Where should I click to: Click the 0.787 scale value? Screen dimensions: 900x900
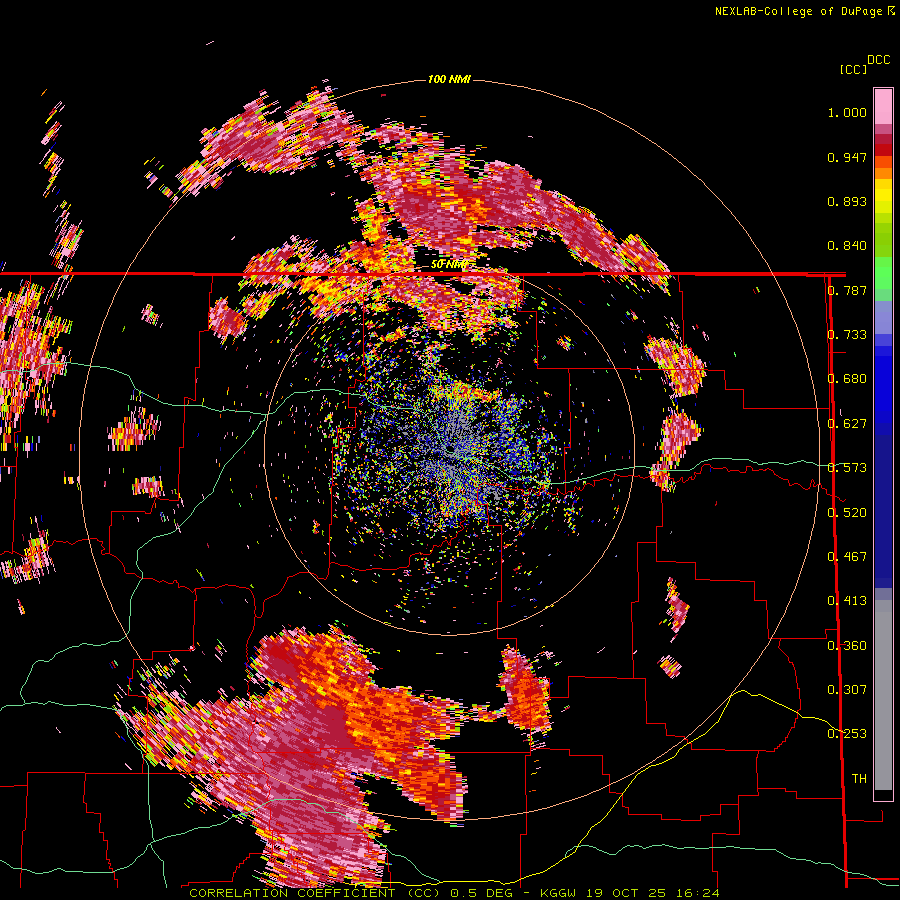(x=847, y=290)
